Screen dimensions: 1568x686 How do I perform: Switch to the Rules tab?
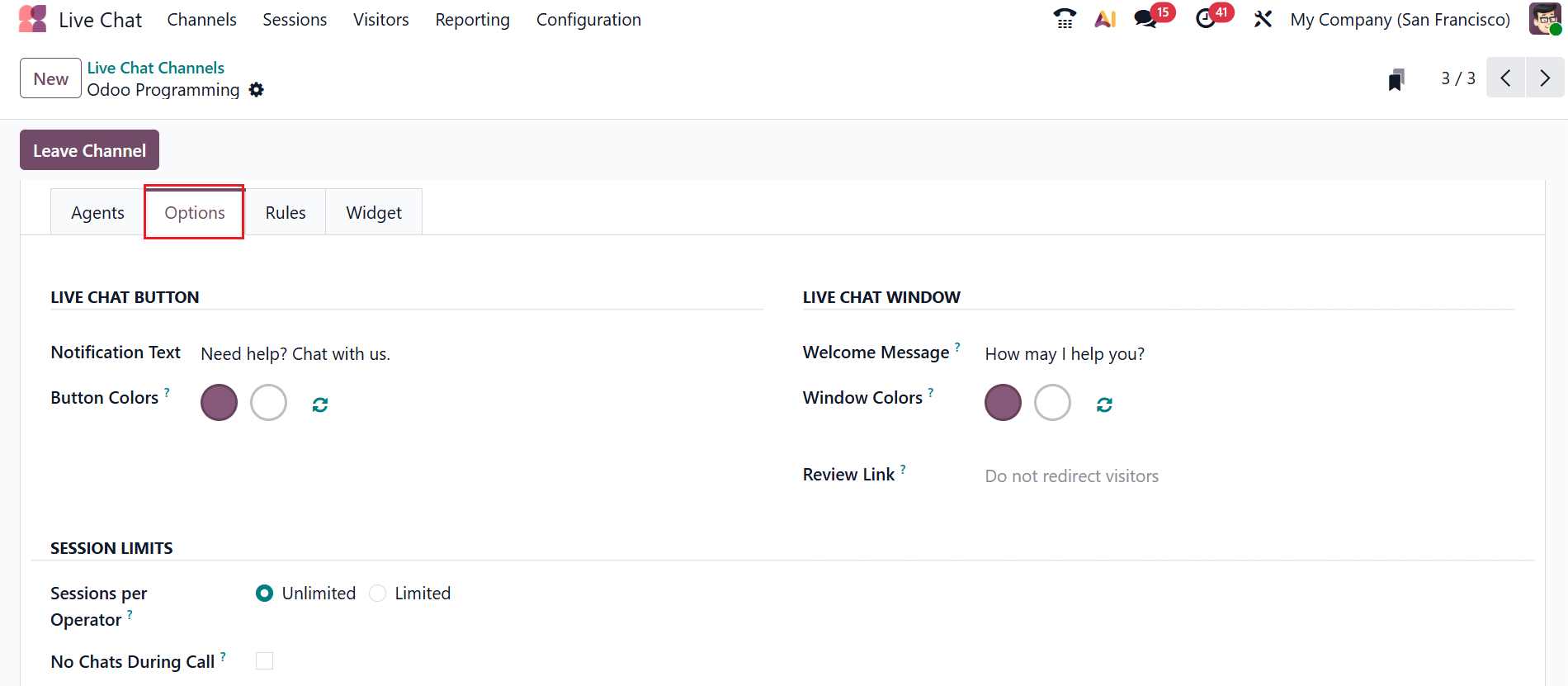(286, 213)
